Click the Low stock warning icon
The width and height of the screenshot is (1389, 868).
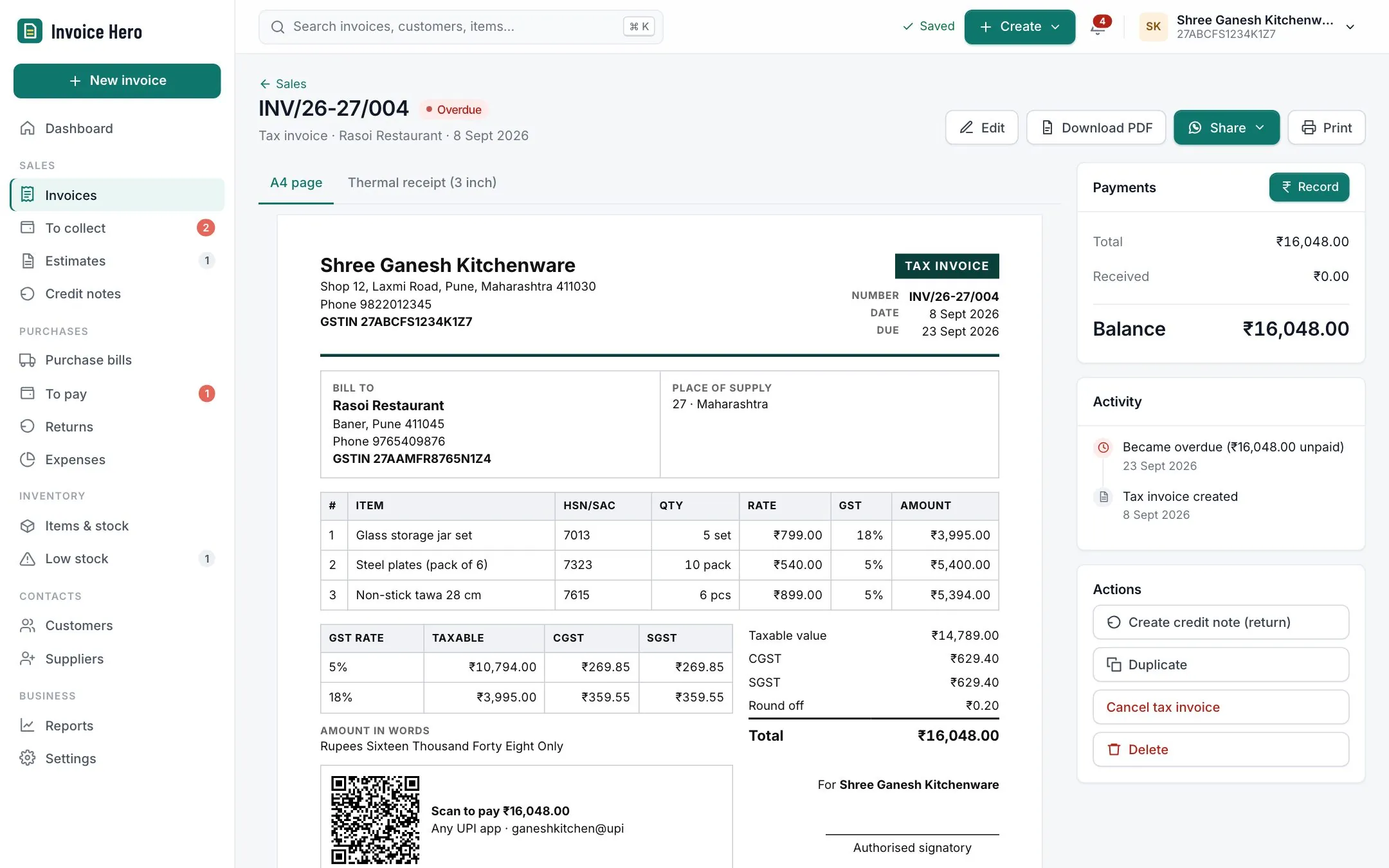27,559
